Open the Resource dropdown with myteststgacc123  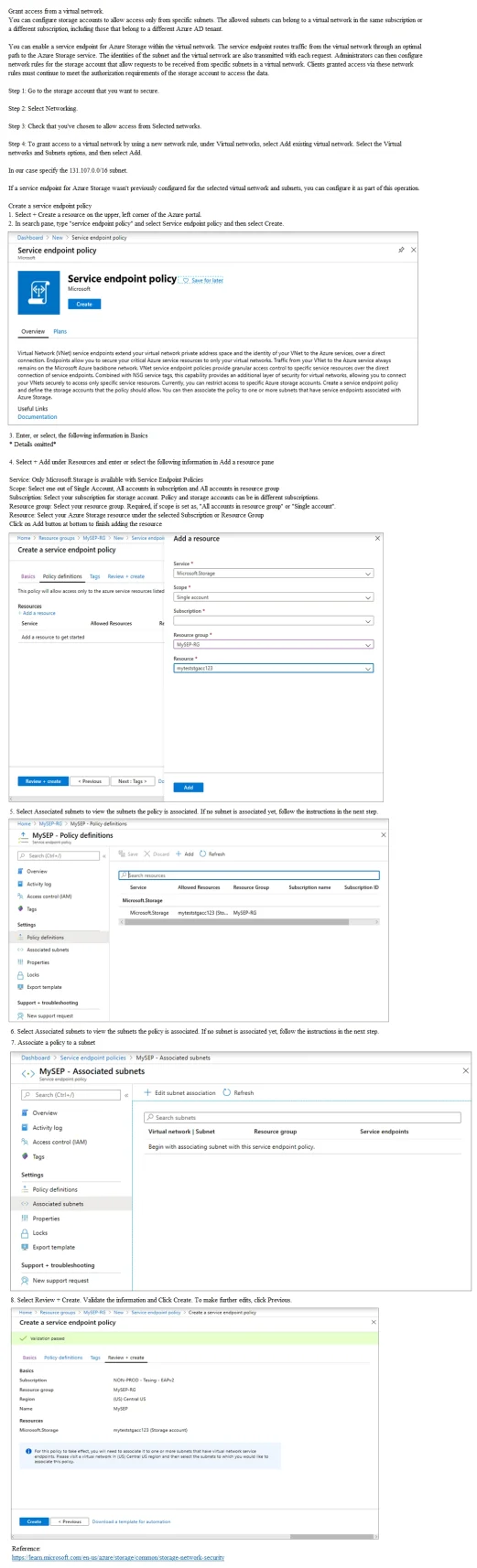273,669
